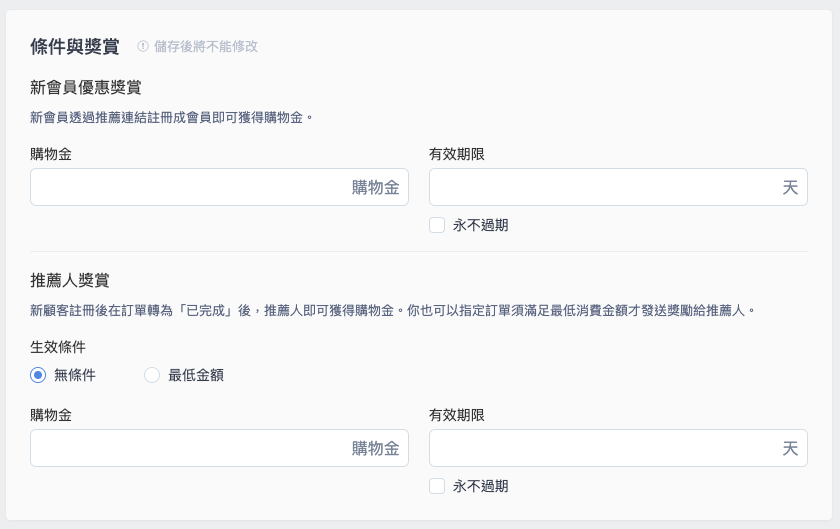Click the 天 suffix in new member 有效期限 field

[790, 188]
